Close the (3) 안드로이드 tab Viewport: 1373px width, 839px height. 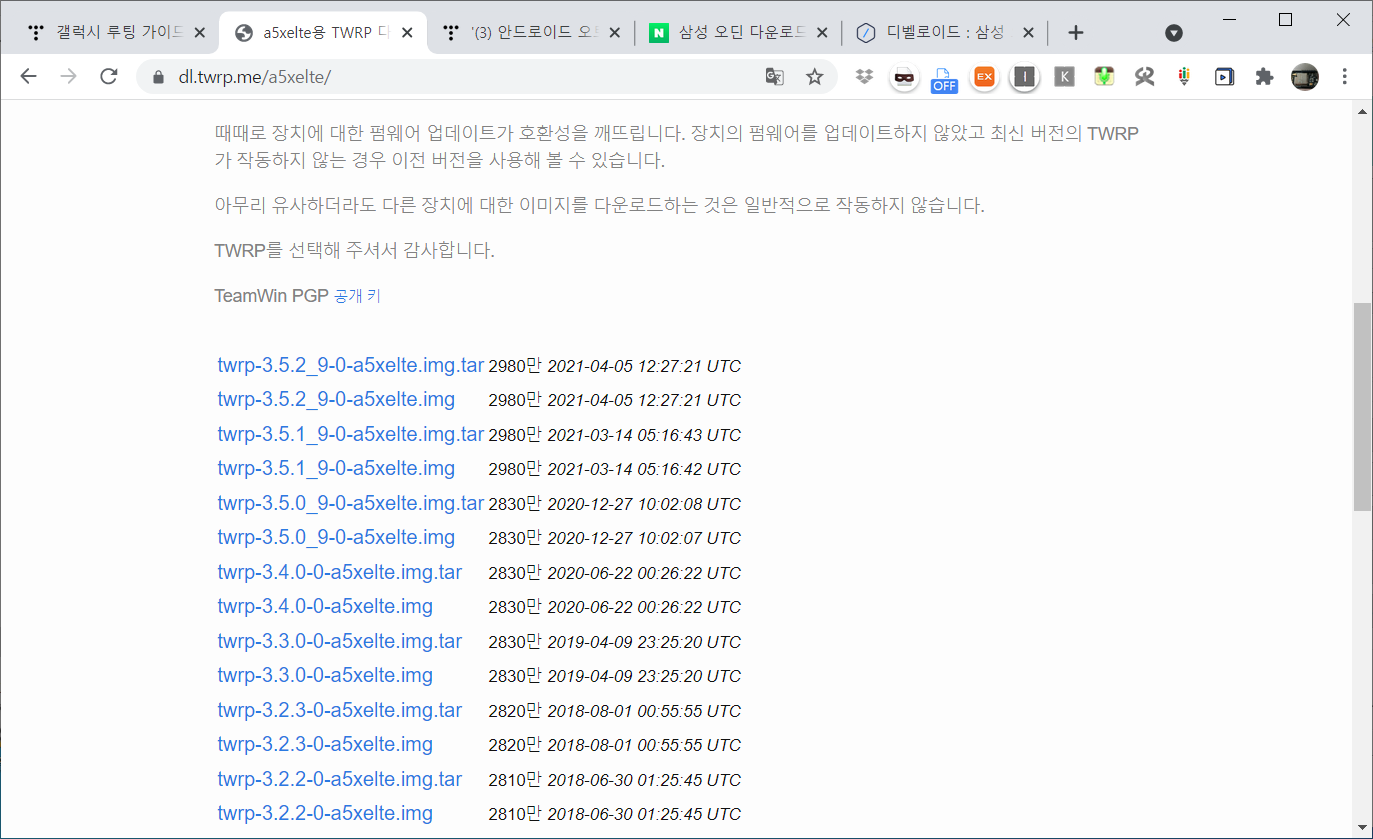(615, 33)
